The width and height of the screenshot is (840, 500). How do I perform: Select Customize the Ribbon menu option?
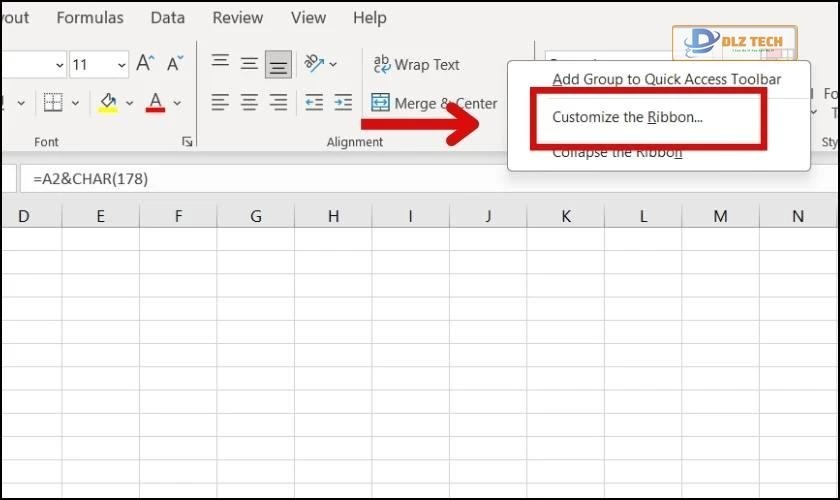point(628,117)
